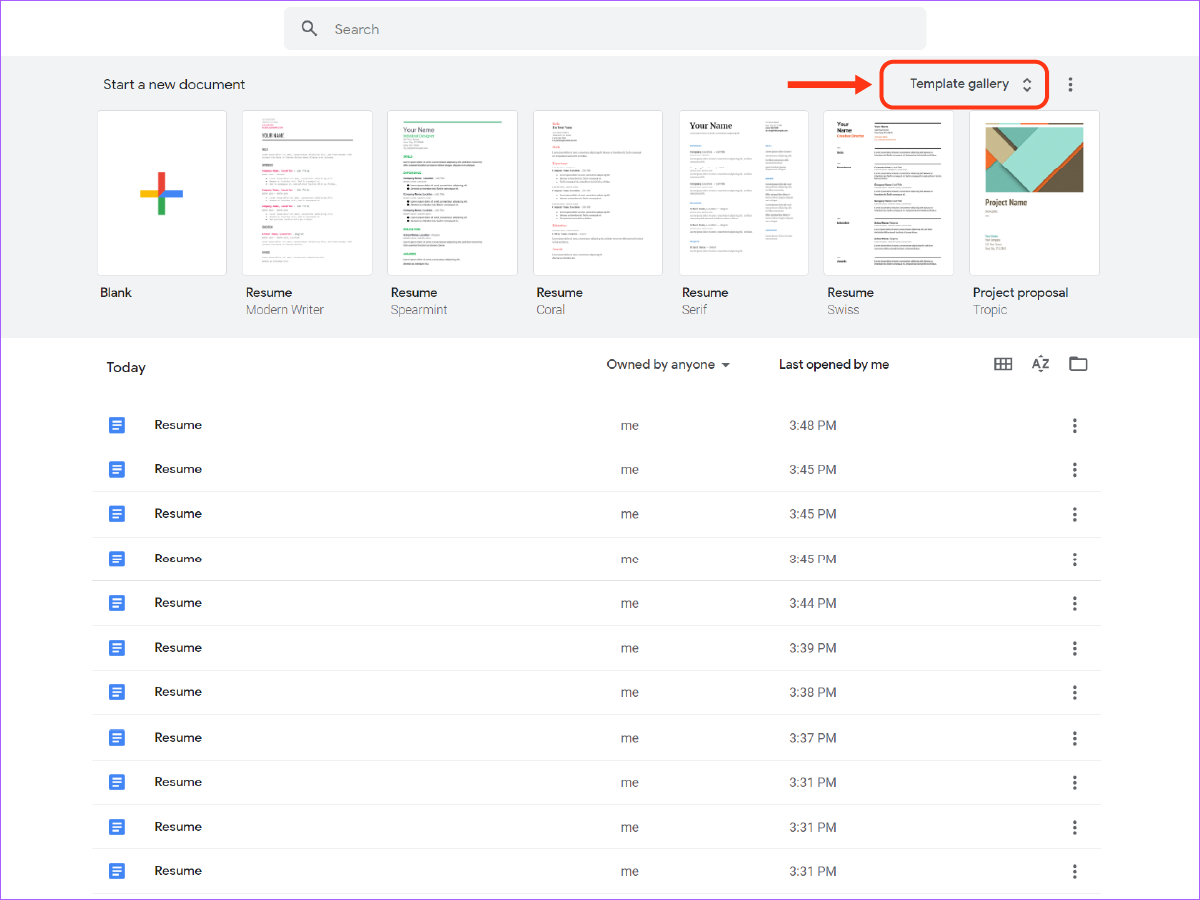Open more actions for the 3:44 PM Resume
The image size is (1200, 900).
click(x=1075, y=604)
